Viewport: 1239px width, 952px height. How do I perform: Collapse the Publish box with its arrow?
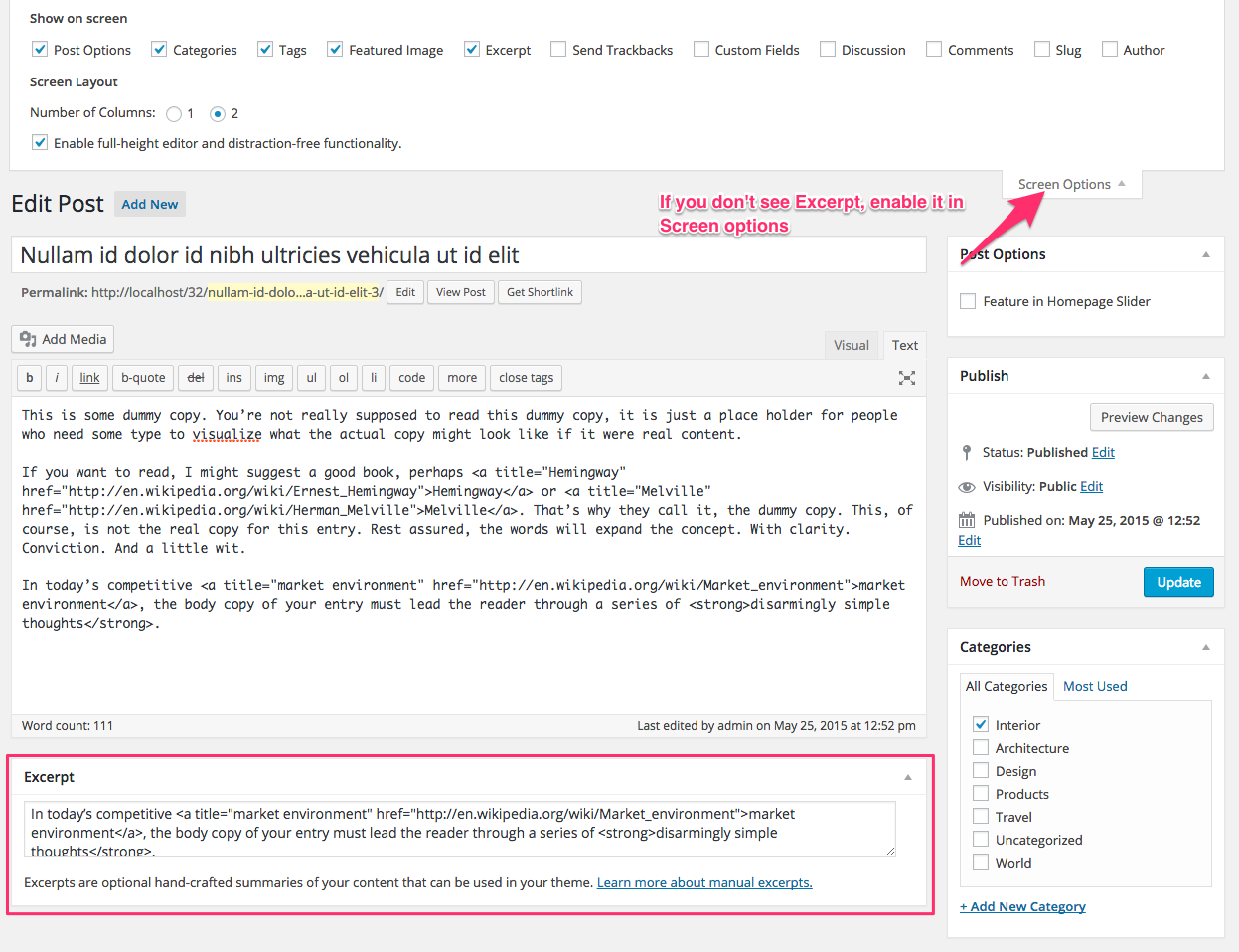pos(1205,376)
